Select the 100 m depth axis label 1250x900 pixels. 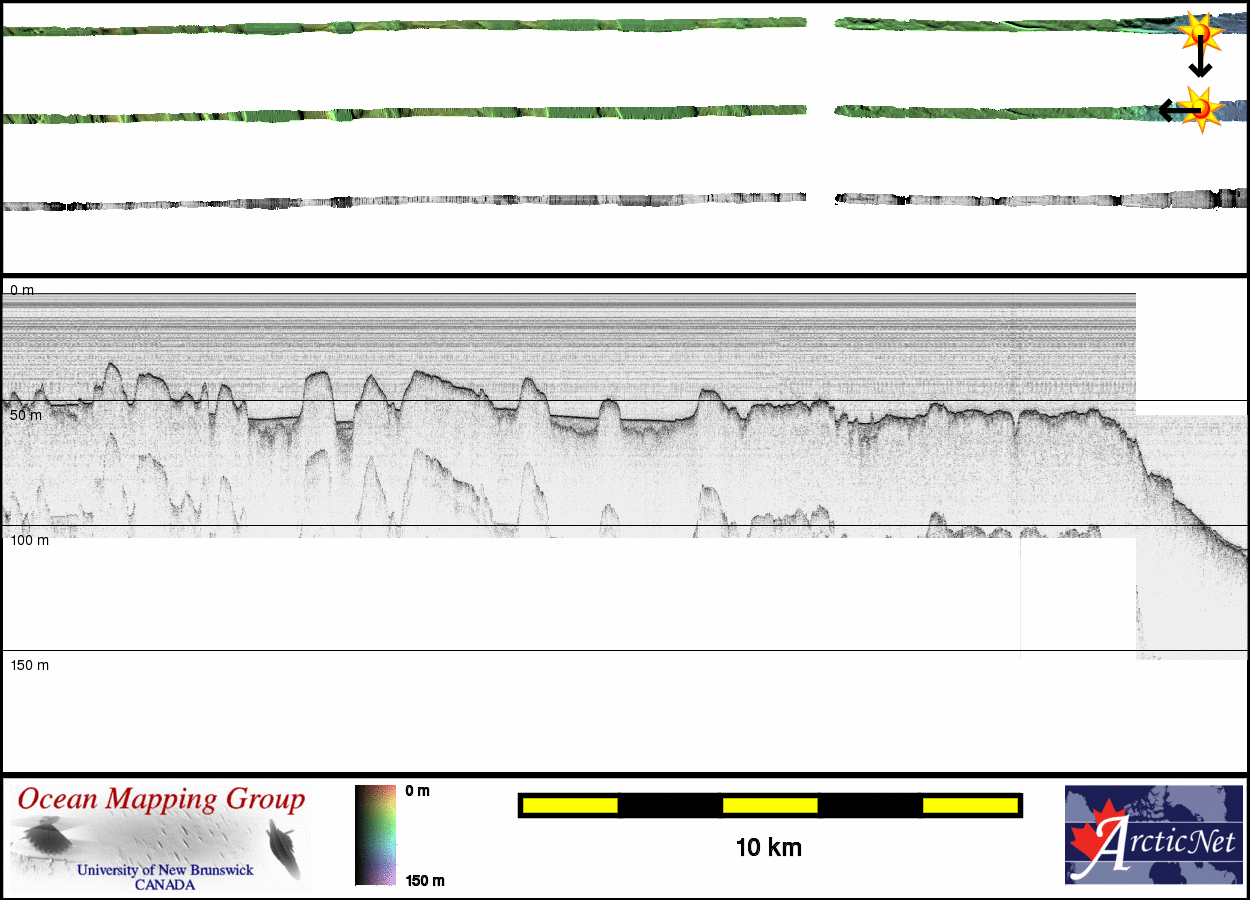tap(29, 540)
